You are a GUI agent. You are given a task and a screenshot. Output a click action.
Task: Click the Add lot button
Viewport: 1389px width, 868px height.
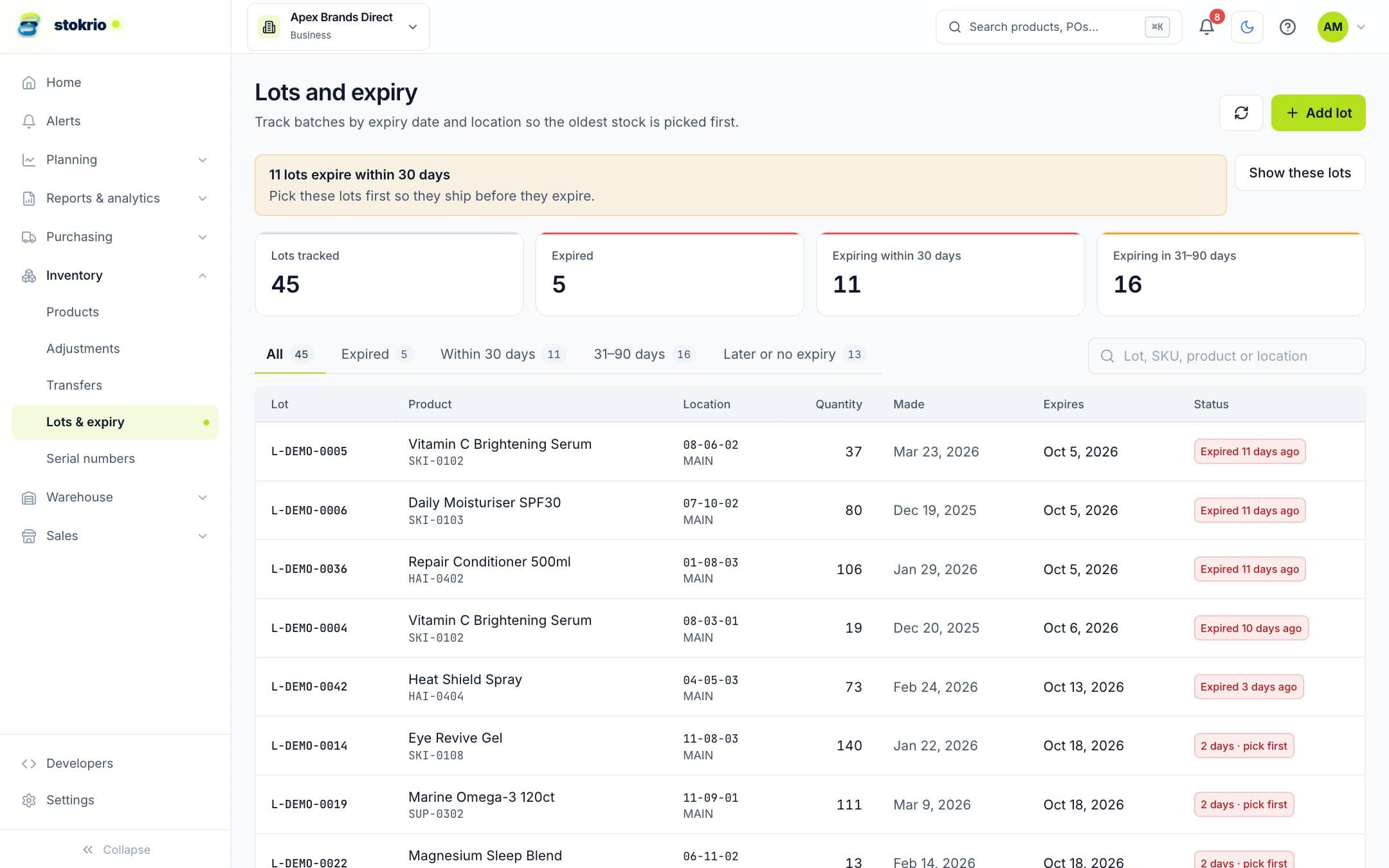1318,113
